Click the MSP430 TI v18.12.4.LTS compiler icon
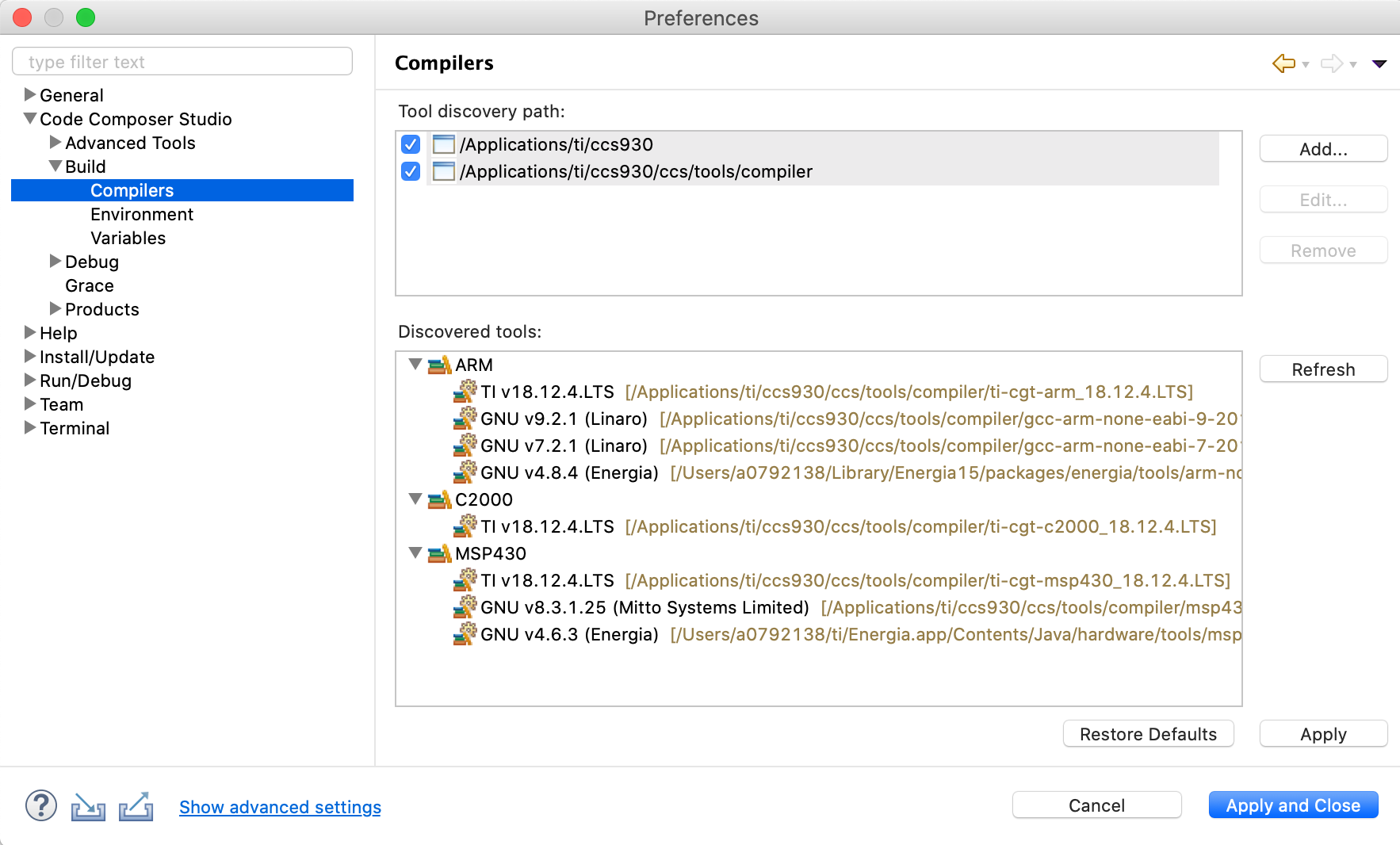The image size is (1400, 845). pos(465,579)
